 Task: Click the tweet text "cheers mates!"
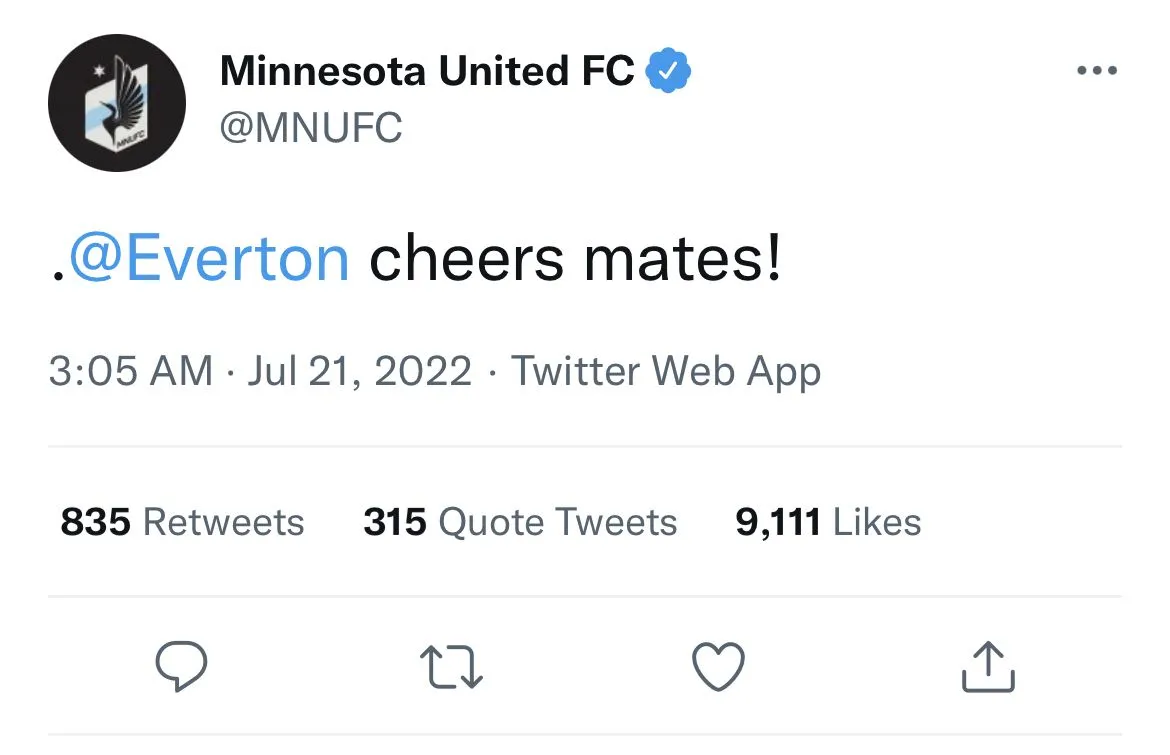click(x=575, y=259)
